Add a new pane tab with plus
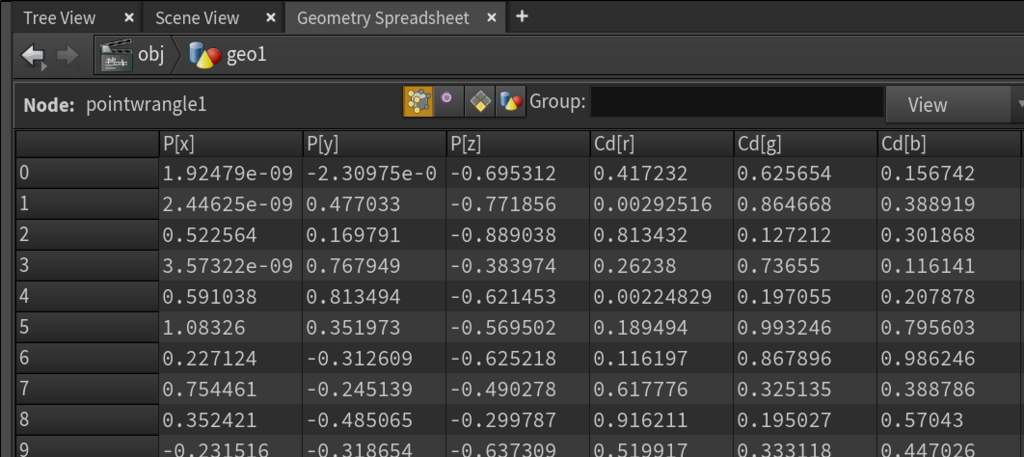The width and height of the screenshot is (1024, 457). click(x=521, y=16)
